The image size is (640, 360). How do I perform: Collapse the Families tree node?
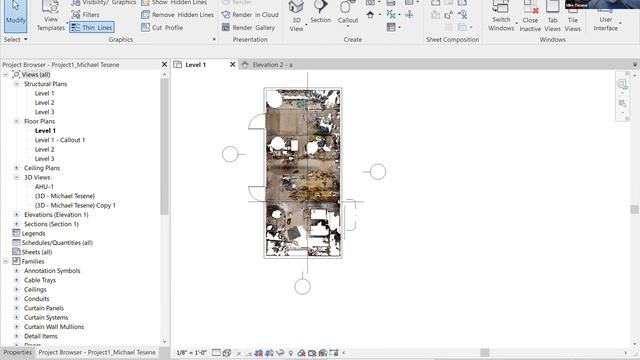coord(6,261)
